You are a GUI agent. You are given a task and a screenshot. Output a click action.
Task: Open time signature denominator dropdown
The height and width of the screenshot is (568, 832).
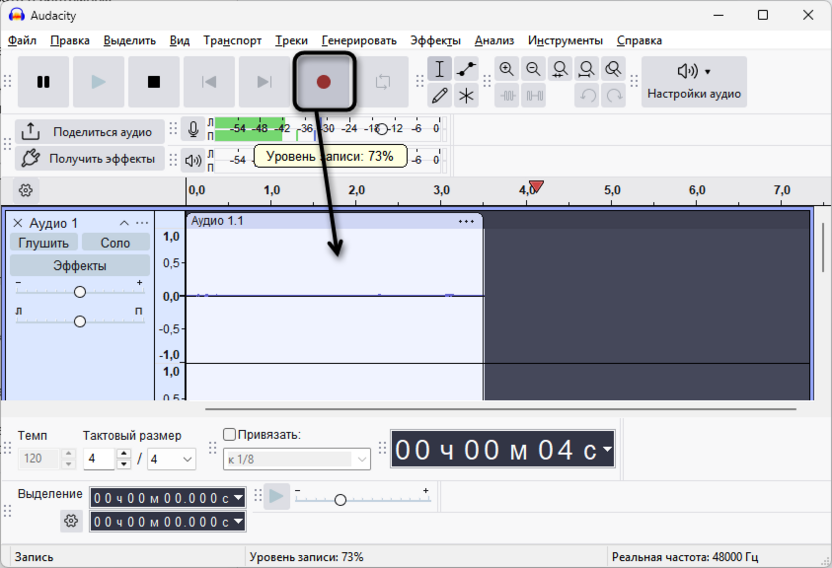[171, 459]
